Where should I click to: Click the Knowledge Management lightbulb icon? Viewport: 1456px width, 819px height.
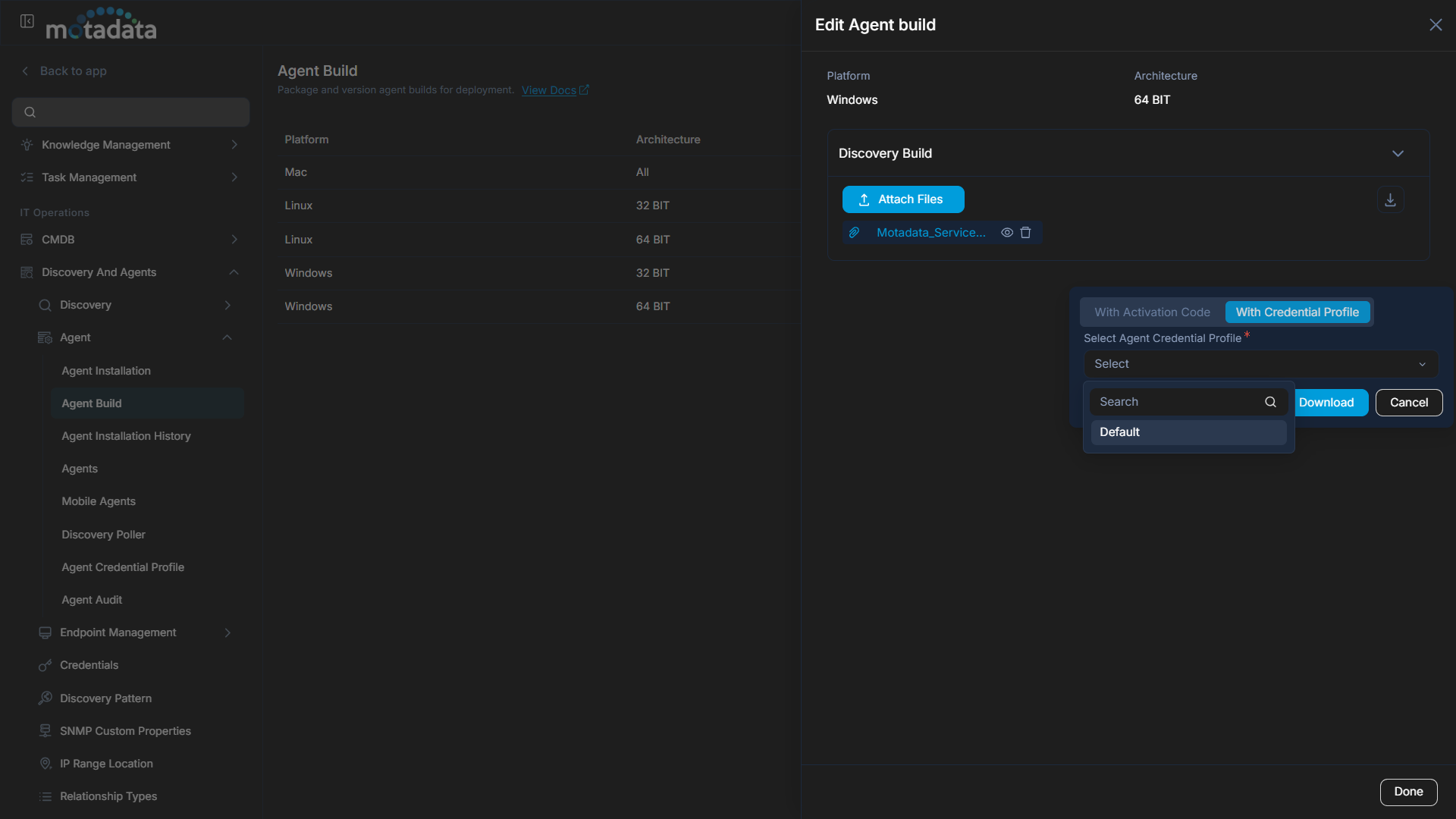pyautogui.click(x=27, y=145)
